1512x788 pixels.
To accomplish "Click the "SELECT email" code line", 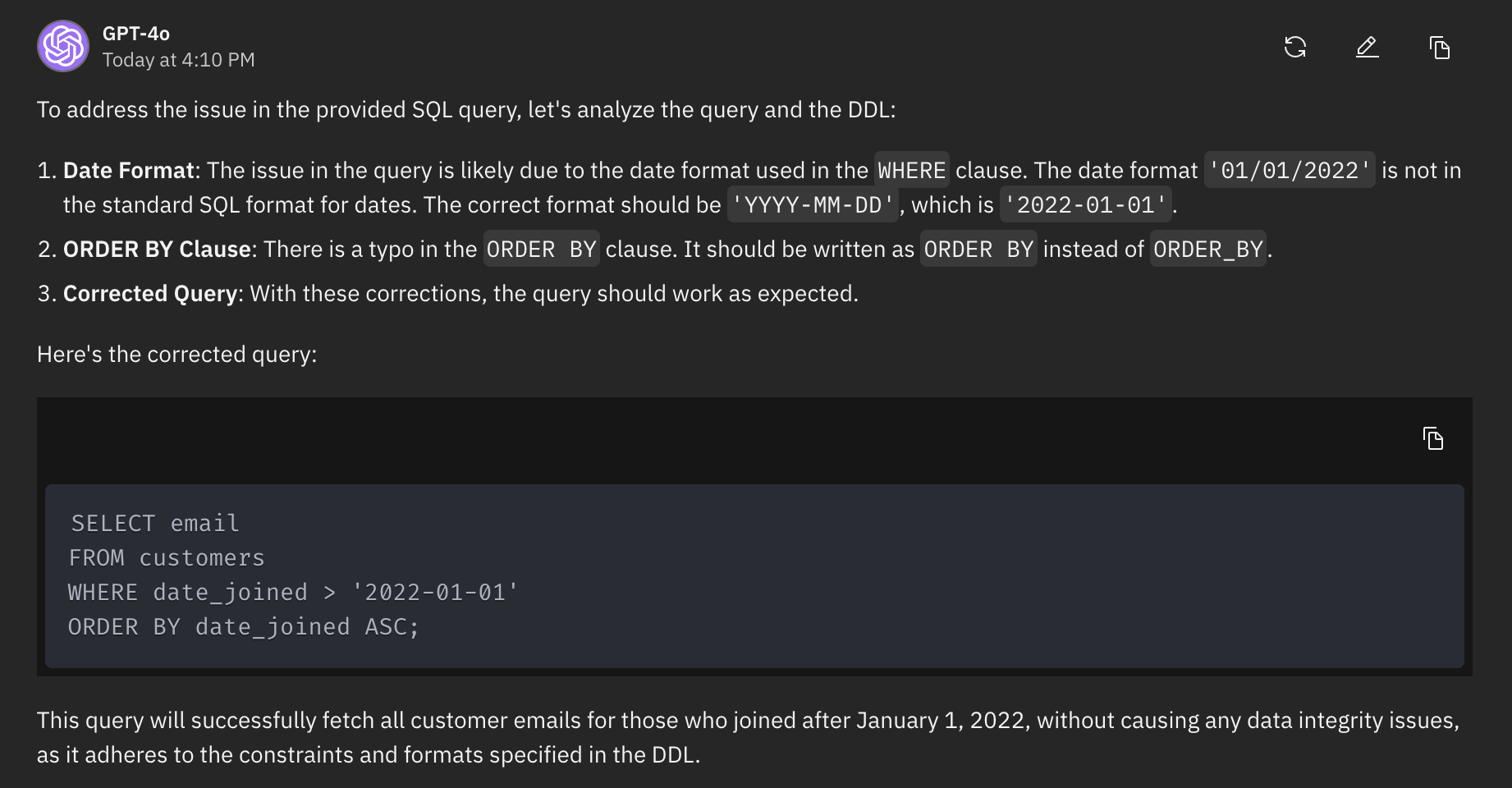I will (155, 524).
